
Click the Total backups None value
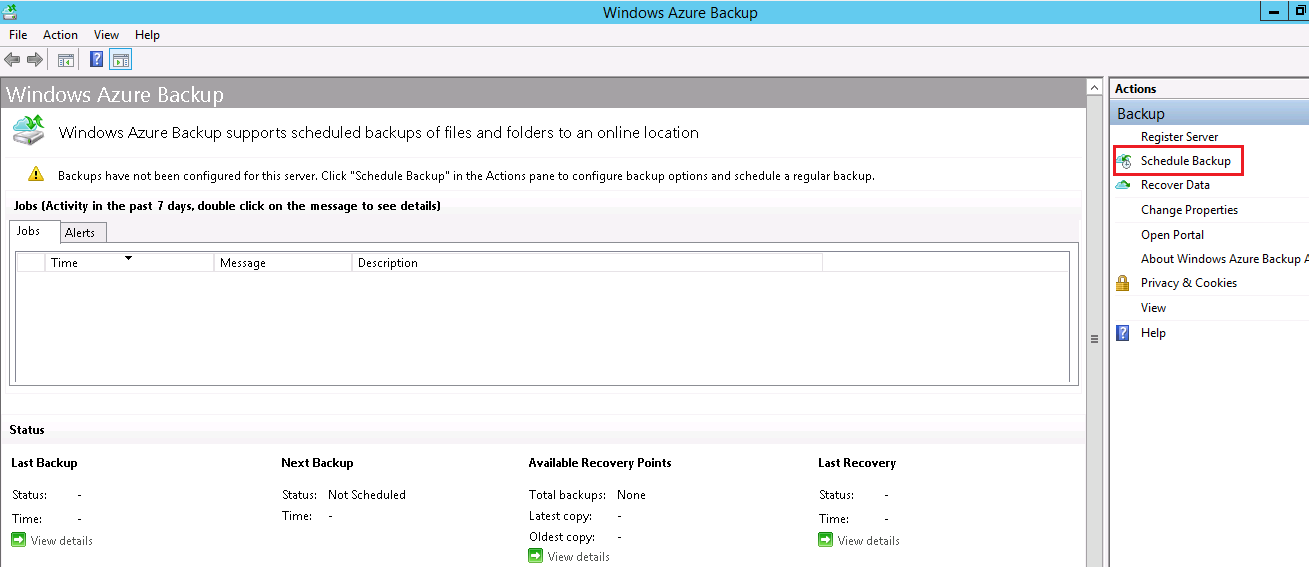(631, 495)
